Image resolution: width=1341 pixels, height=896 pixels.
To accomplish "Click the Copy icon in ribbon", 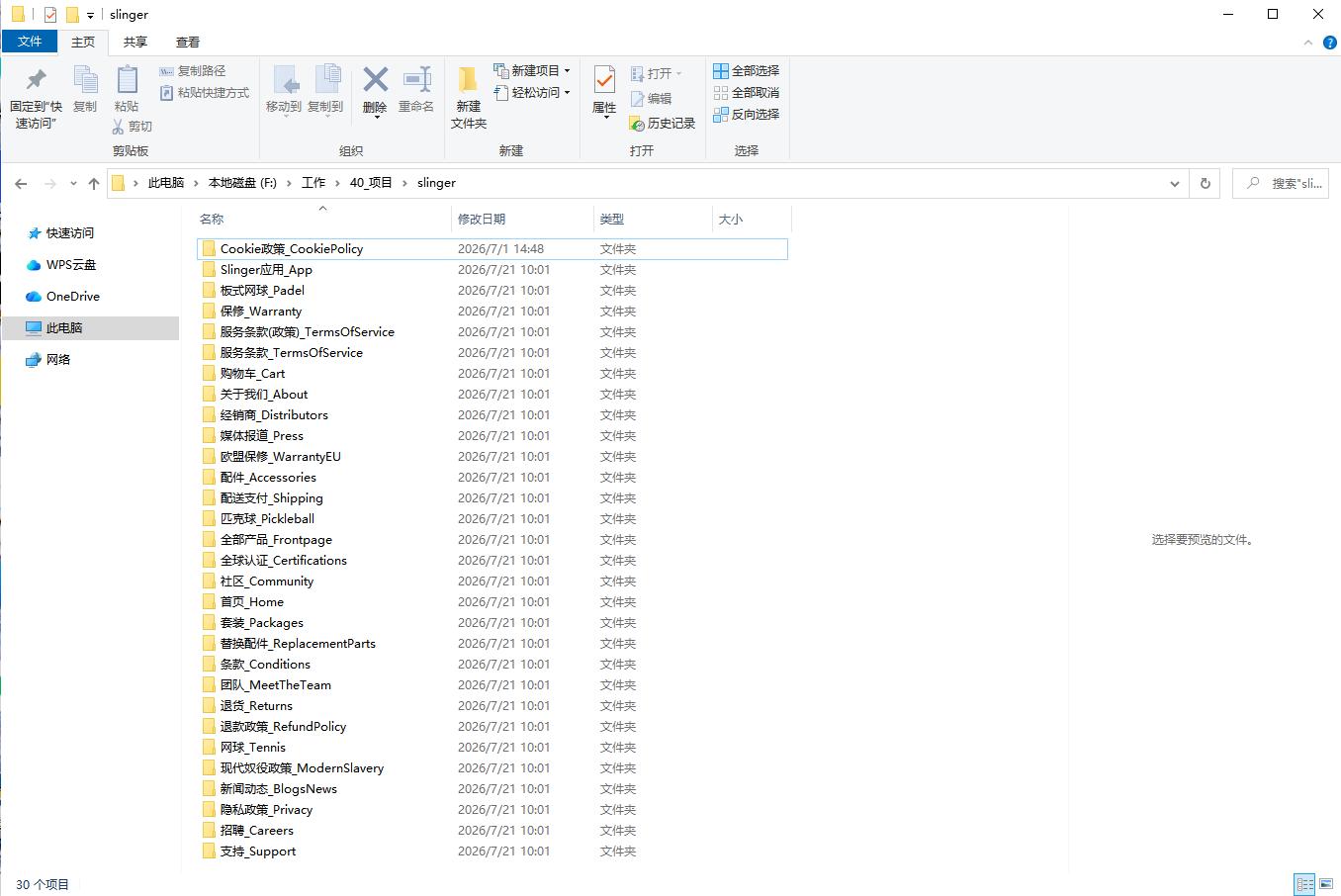I will [85, 80].
